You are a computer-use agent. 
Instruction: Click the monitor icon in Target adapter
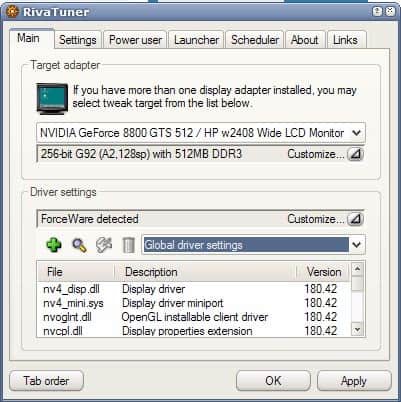click(52, 99)
